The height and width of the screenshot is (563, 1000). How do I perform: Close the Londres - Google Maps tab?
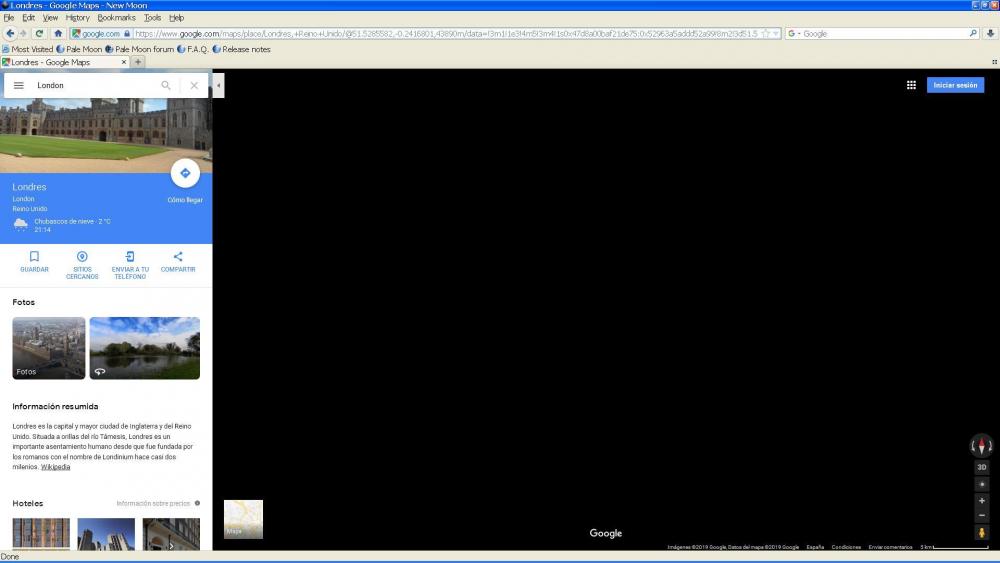click(x=124, y=62)
